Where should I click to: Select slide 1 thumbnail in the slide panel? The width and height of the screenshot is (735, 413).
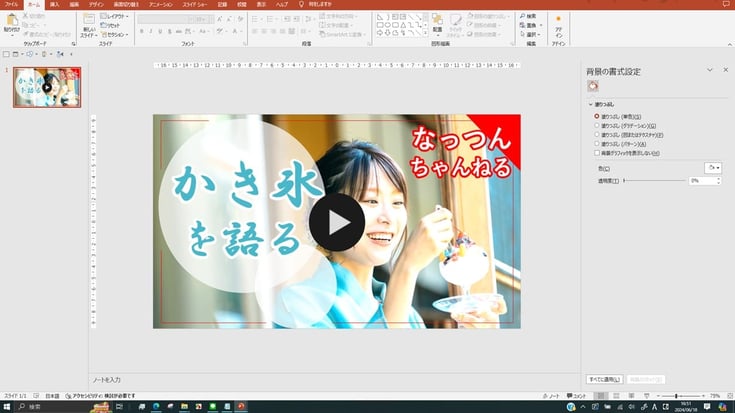(x=47, y=87)
